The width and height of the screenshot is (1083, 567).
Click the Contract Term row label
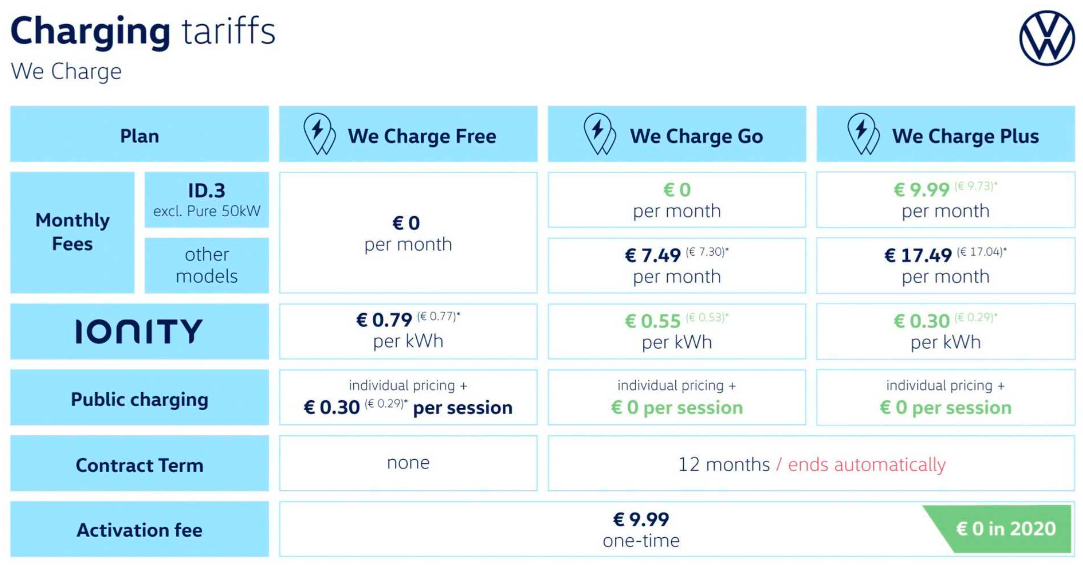140,463
